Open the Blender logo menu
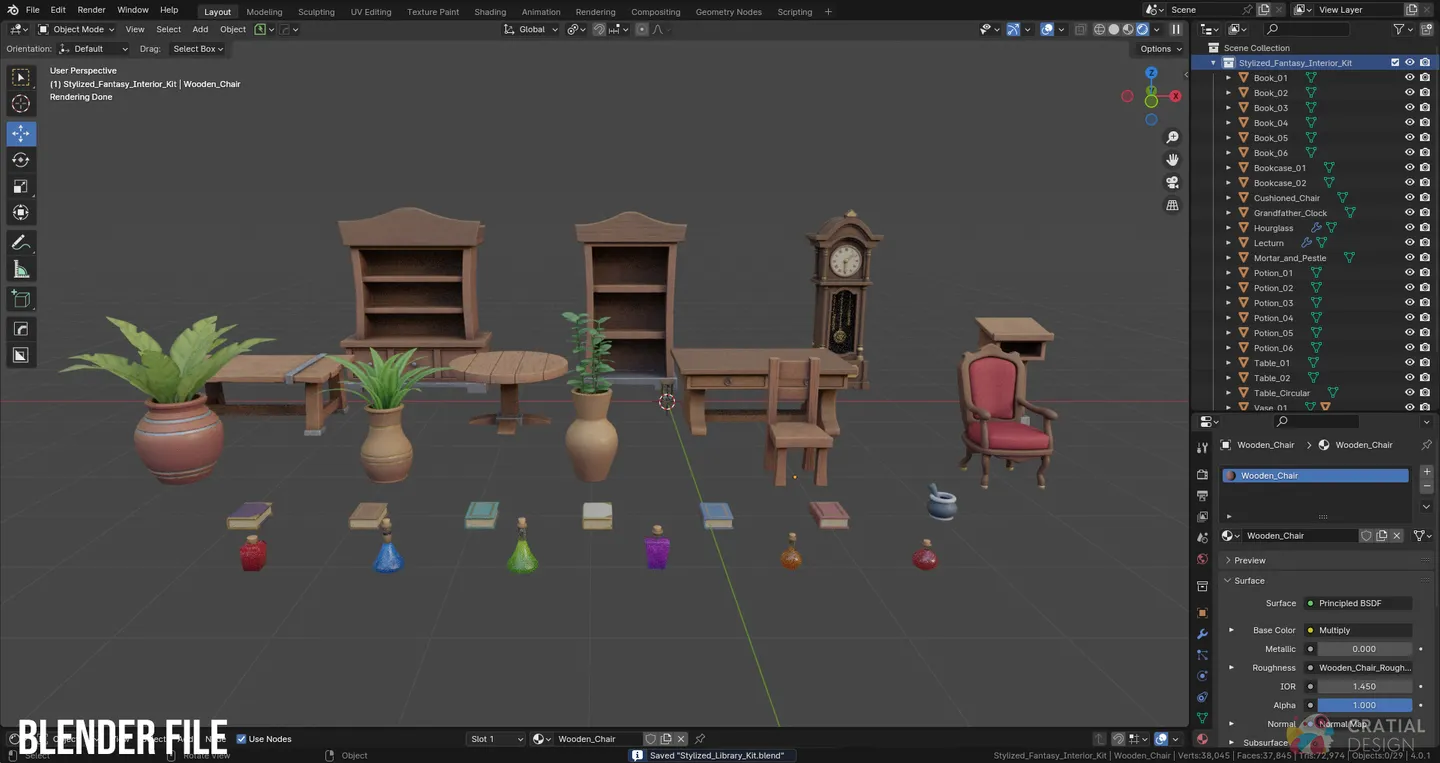Image resolution: width=1440 pixels, height=763 pixels. [12, 10]
